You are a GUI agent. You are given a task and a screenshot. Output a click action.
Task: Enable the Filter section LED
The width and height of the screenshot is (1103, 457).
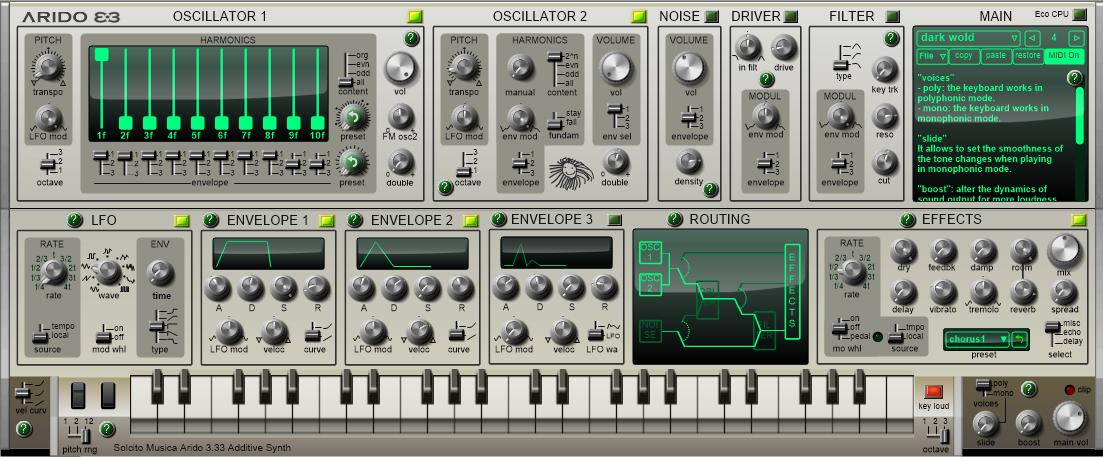click(893, 15)
